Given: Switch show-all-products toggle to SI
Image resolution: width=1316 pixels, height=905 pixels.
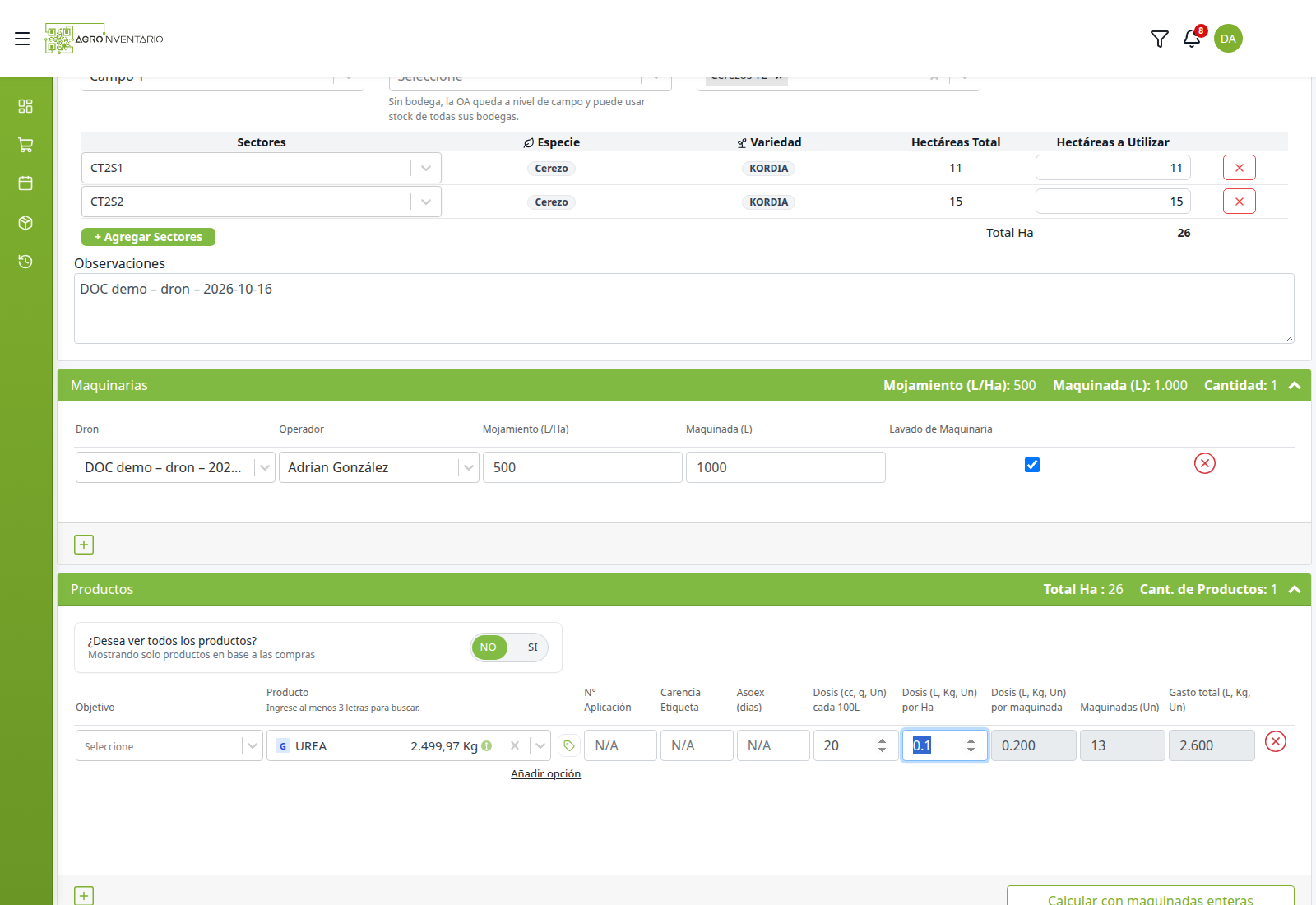Looking at the screenshot, I should (x=532, y=647).
